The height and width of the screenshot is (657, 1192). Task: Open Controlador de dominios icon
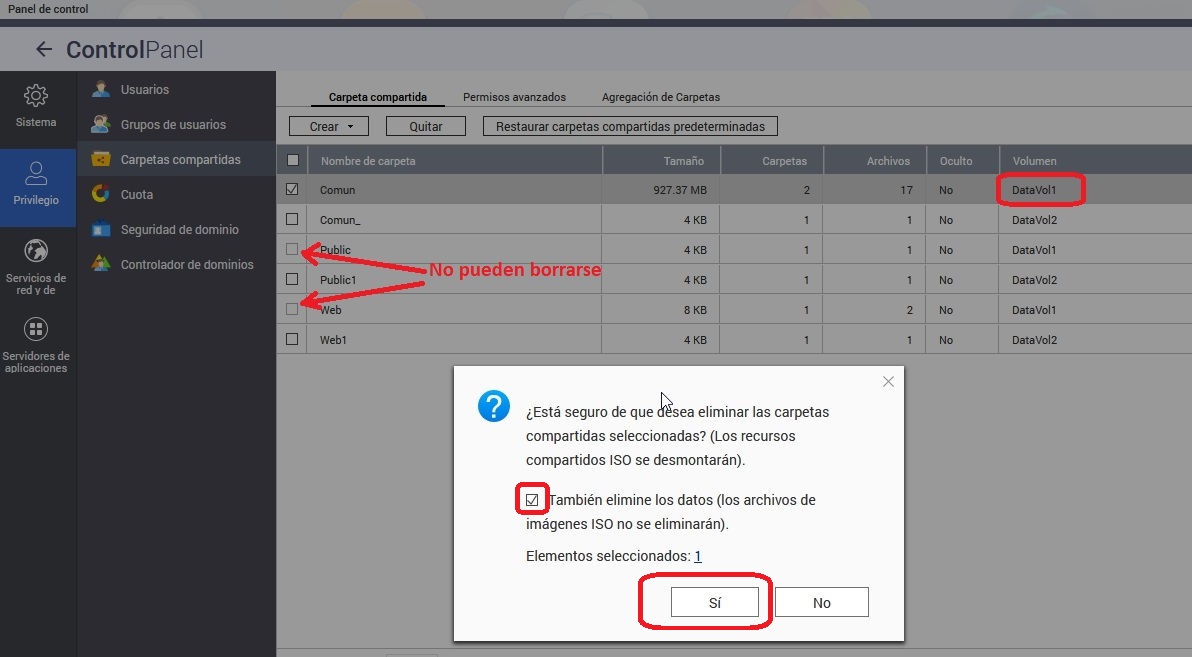[x=101, y=265]
